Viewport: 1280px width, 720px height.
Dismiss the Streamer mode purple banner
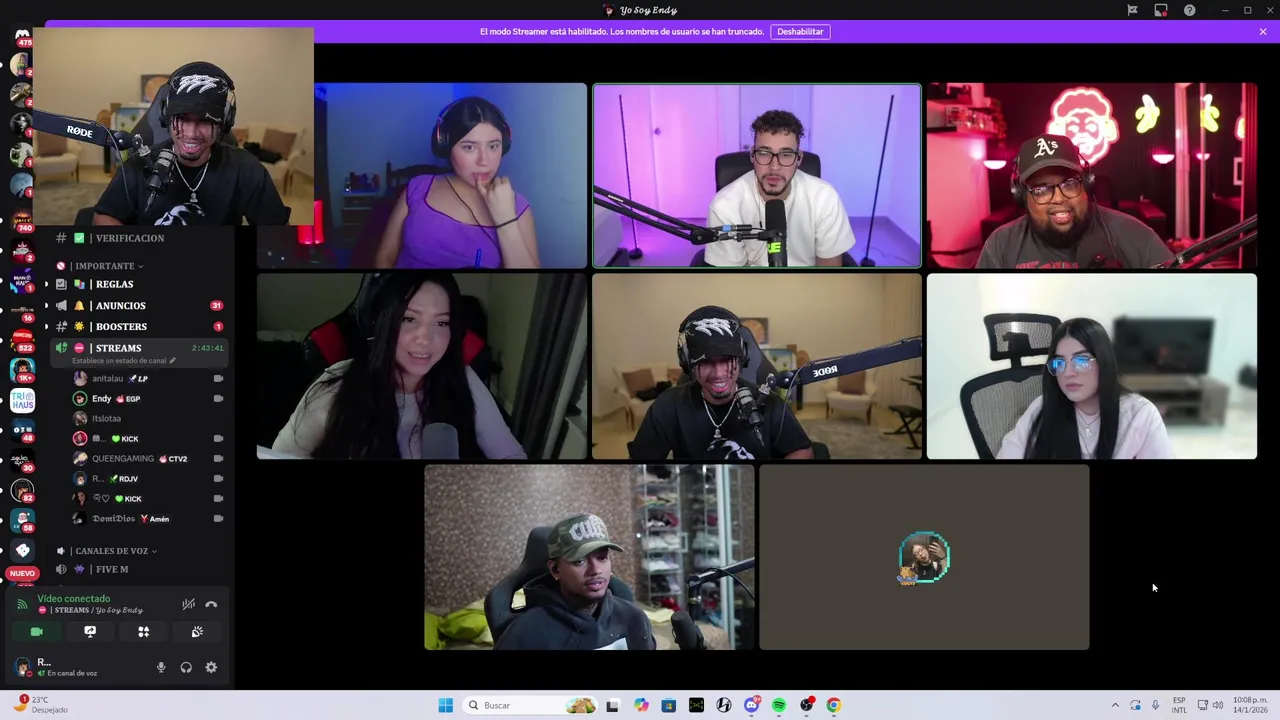click(x=1263, y=32)
